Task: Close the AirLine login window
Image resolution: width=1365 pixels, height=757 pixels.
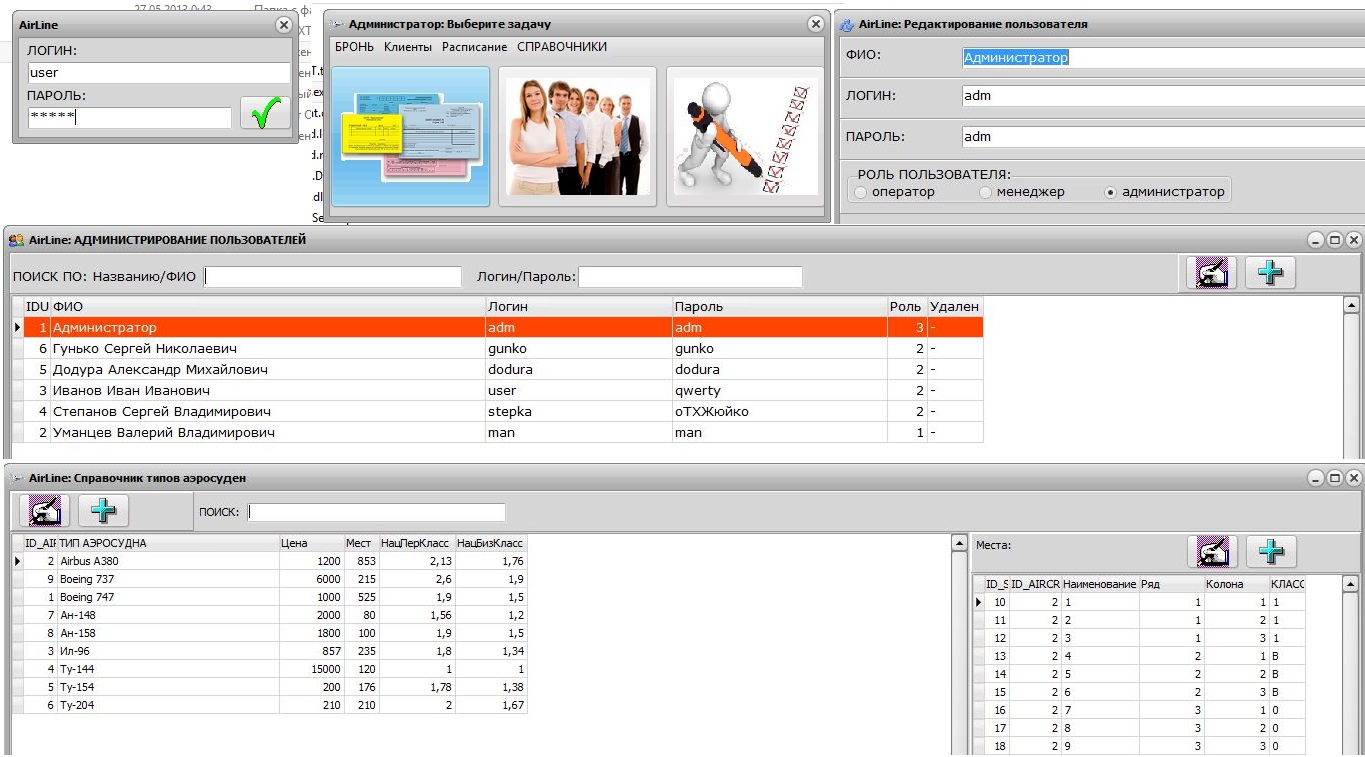Action: coord(284,25)
